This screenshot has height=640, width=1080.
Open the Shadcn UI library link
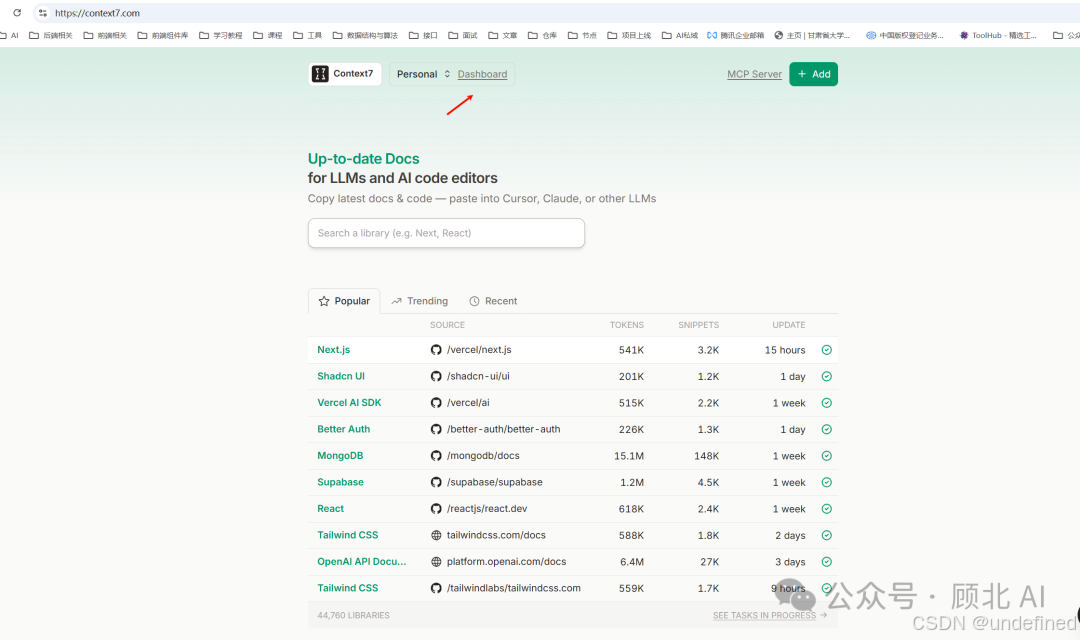[x=341, y=376]
